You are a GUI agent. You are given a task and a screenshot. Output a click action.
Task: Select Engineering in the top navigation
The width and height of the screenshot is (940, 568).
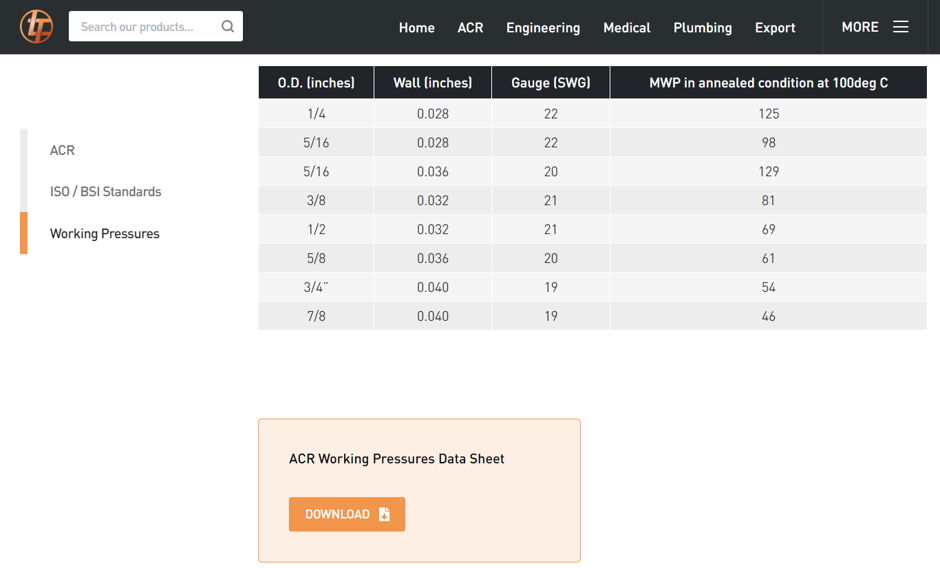point(543,28)
